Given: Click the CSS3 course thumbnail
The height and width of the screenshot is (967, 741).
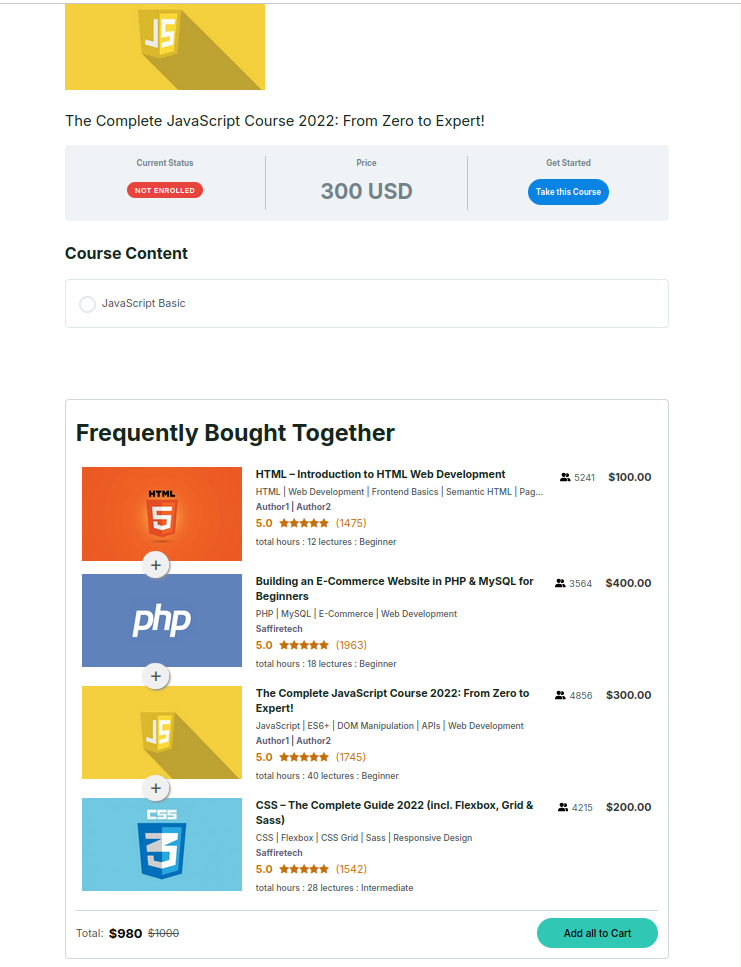Looking at the screenshot, I should tap(162, 844).
